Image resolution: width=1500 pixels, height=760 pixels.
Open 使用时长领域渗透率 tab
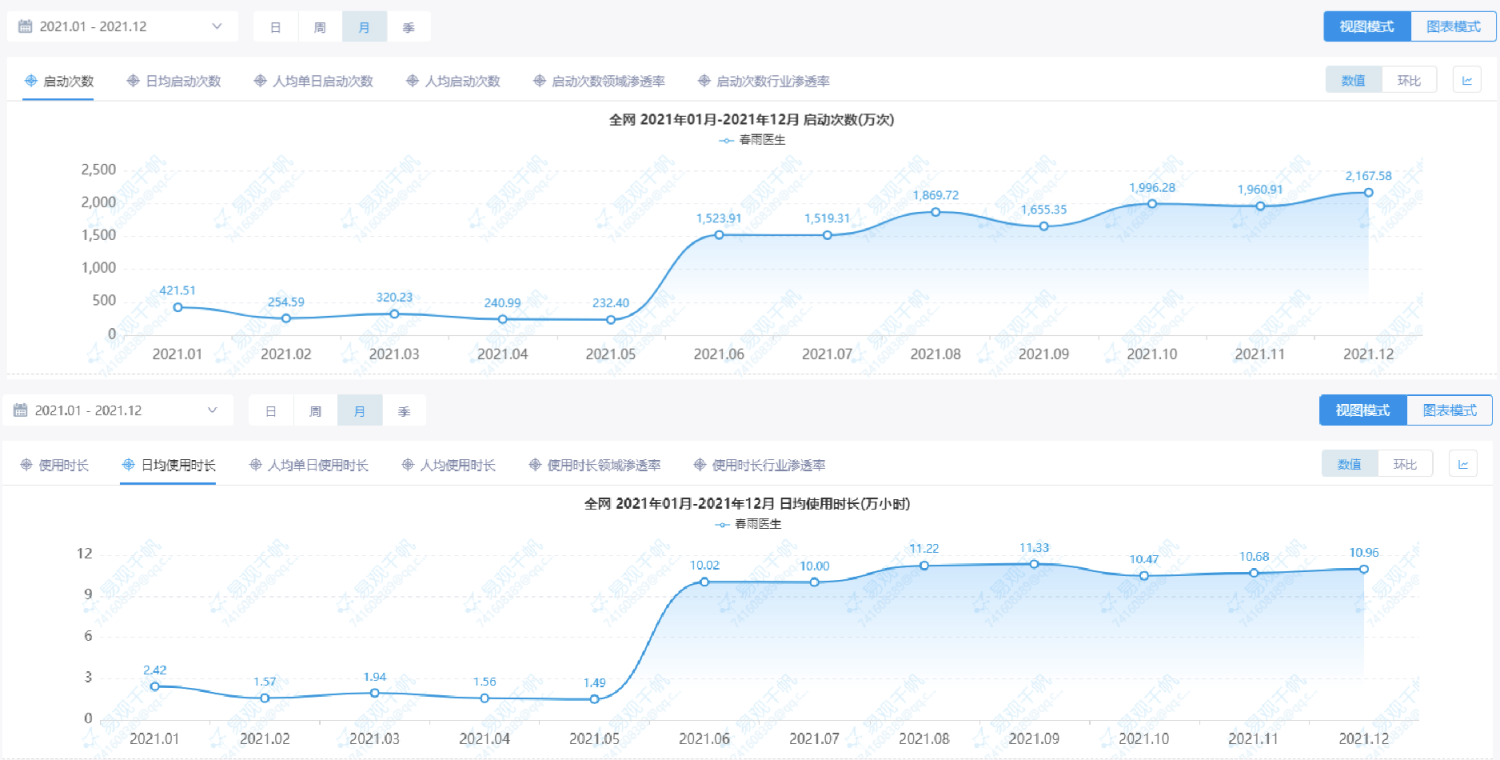(604, 465)
